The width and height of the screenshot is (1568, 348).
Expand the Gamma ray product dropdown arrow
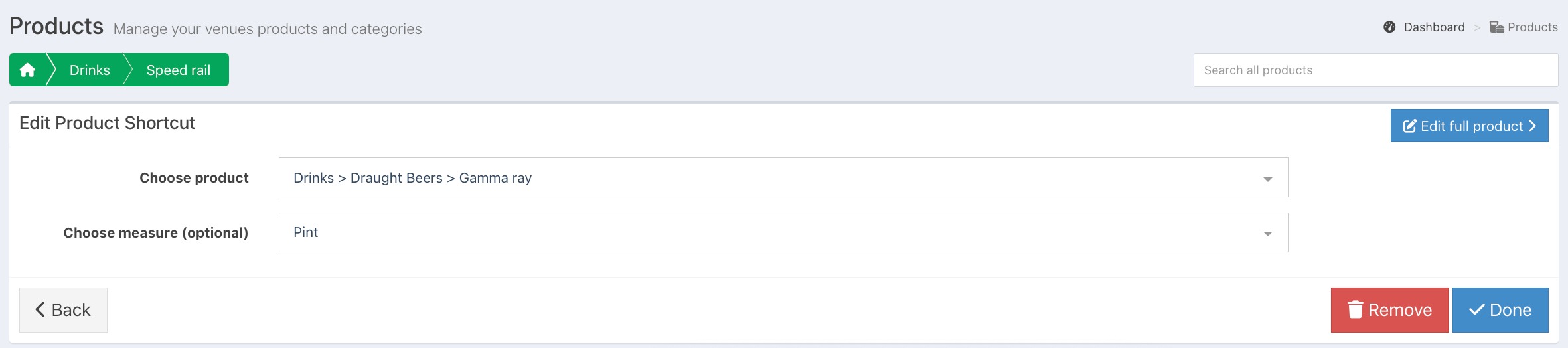pyautogui.click(x=1267, y=179)
